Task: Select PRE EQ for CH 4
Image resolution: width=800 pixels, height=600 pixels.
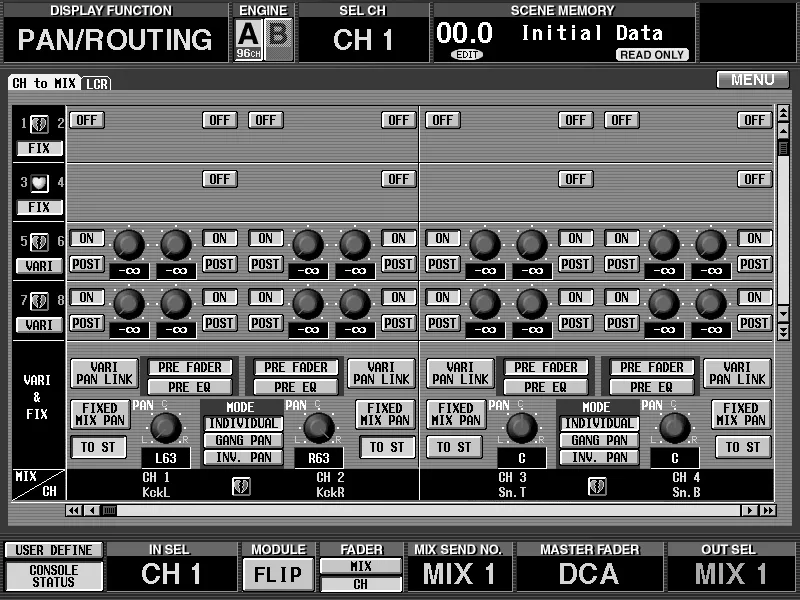Action: coord(652,387)
